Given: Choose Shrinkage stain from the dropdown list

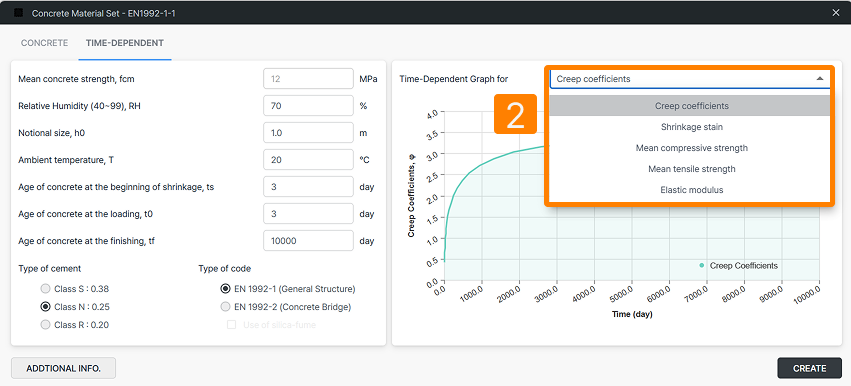Looking at the screenshot, I should point(691,127).
